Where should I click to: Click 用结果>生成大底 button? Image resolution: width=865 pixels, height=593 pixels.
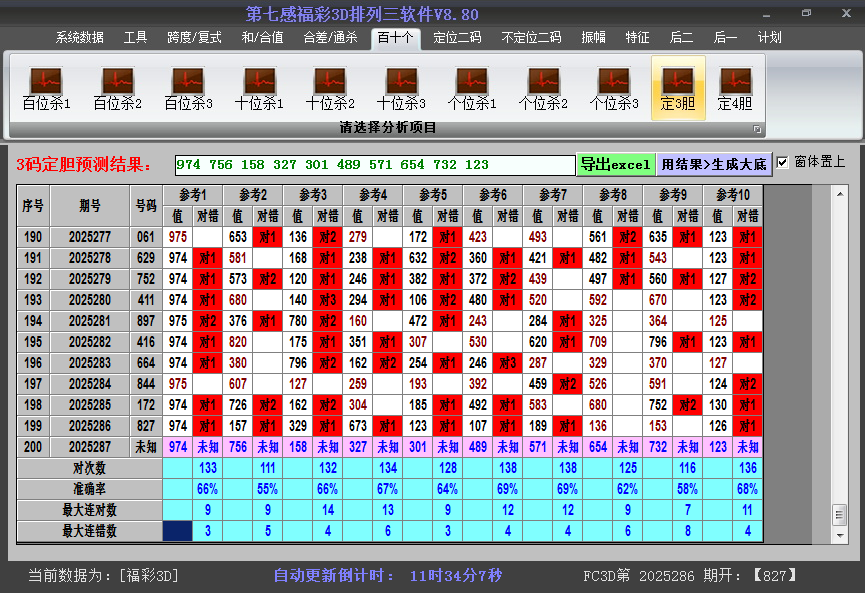[x=714, y=164]
